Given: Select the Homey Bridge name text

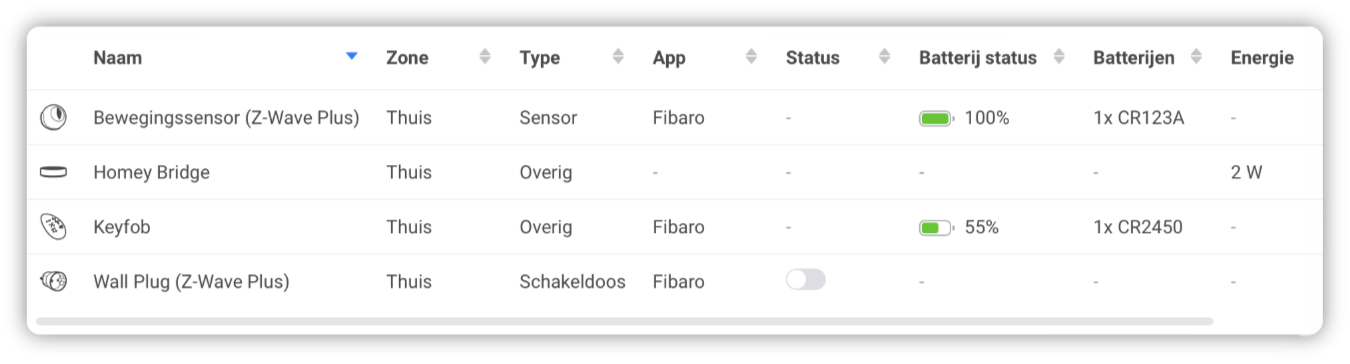Looking at the screenshot, I should [151, 172].
